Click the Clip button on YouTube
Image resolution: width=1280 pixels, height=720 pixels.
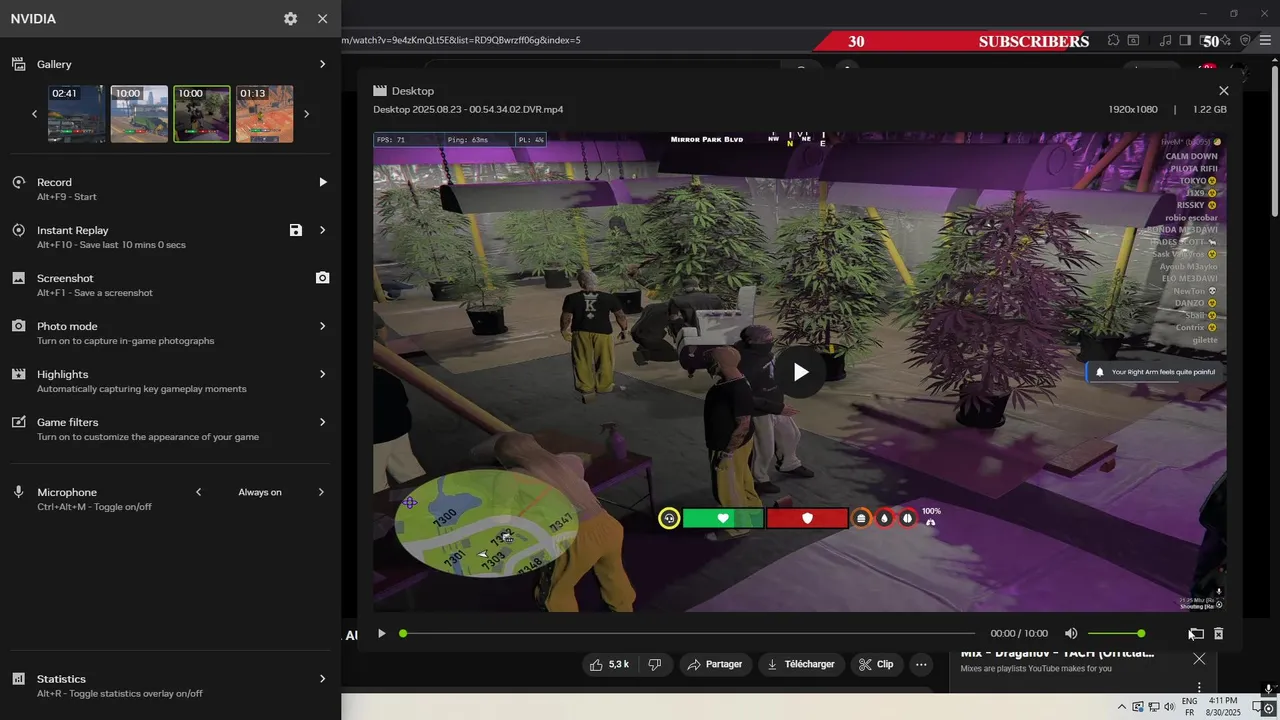[x=877, y=664]
